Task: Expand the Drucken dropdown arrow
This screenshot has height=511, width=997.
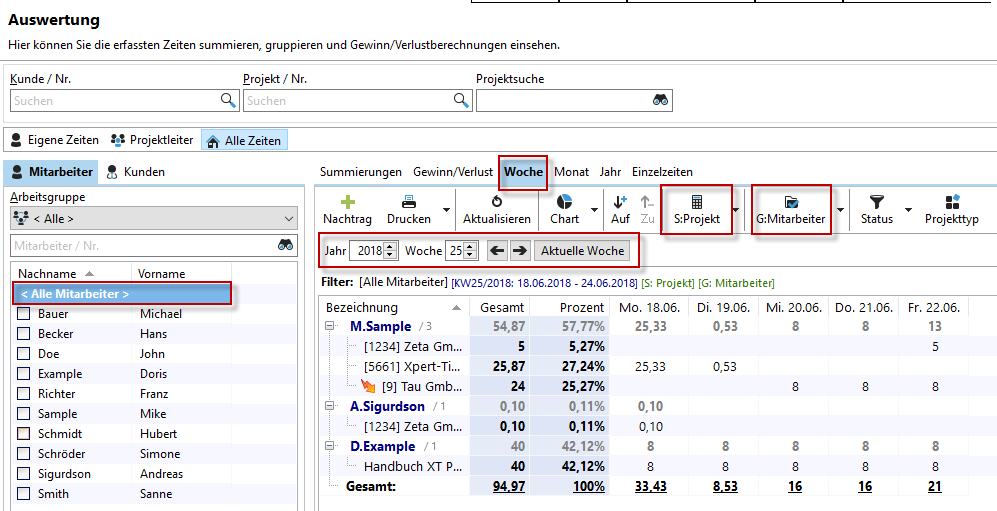Action: [441, 211]
